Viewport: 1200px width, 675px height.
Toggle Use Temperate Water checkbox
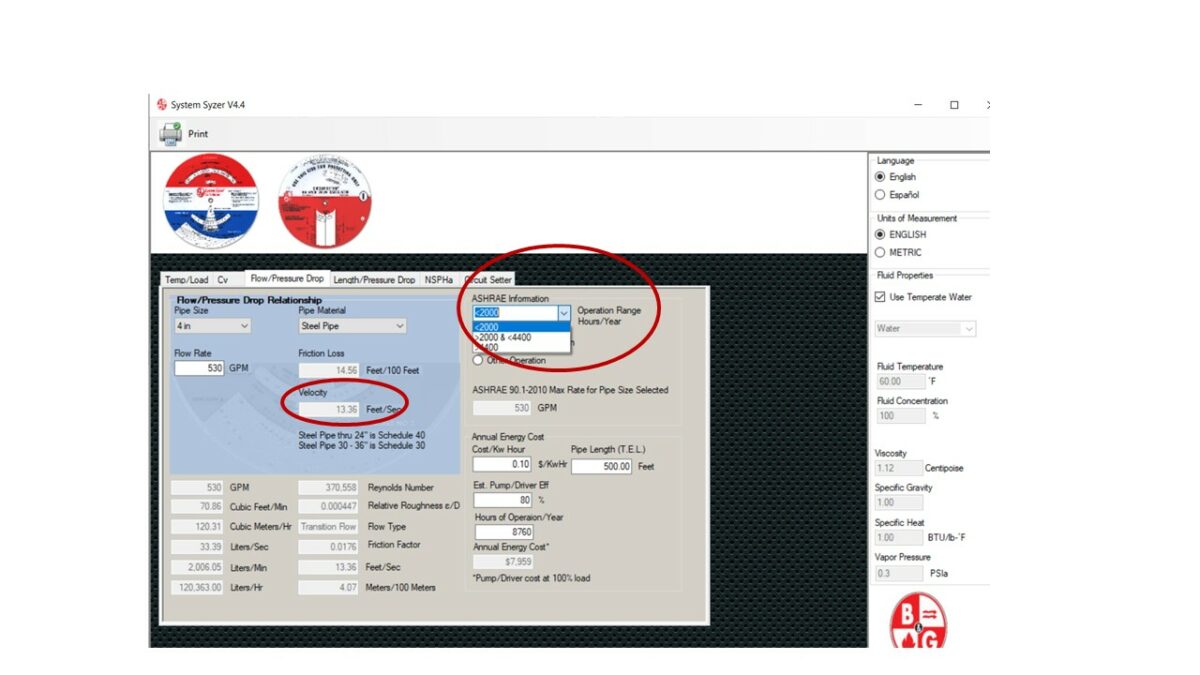(880, 297)
